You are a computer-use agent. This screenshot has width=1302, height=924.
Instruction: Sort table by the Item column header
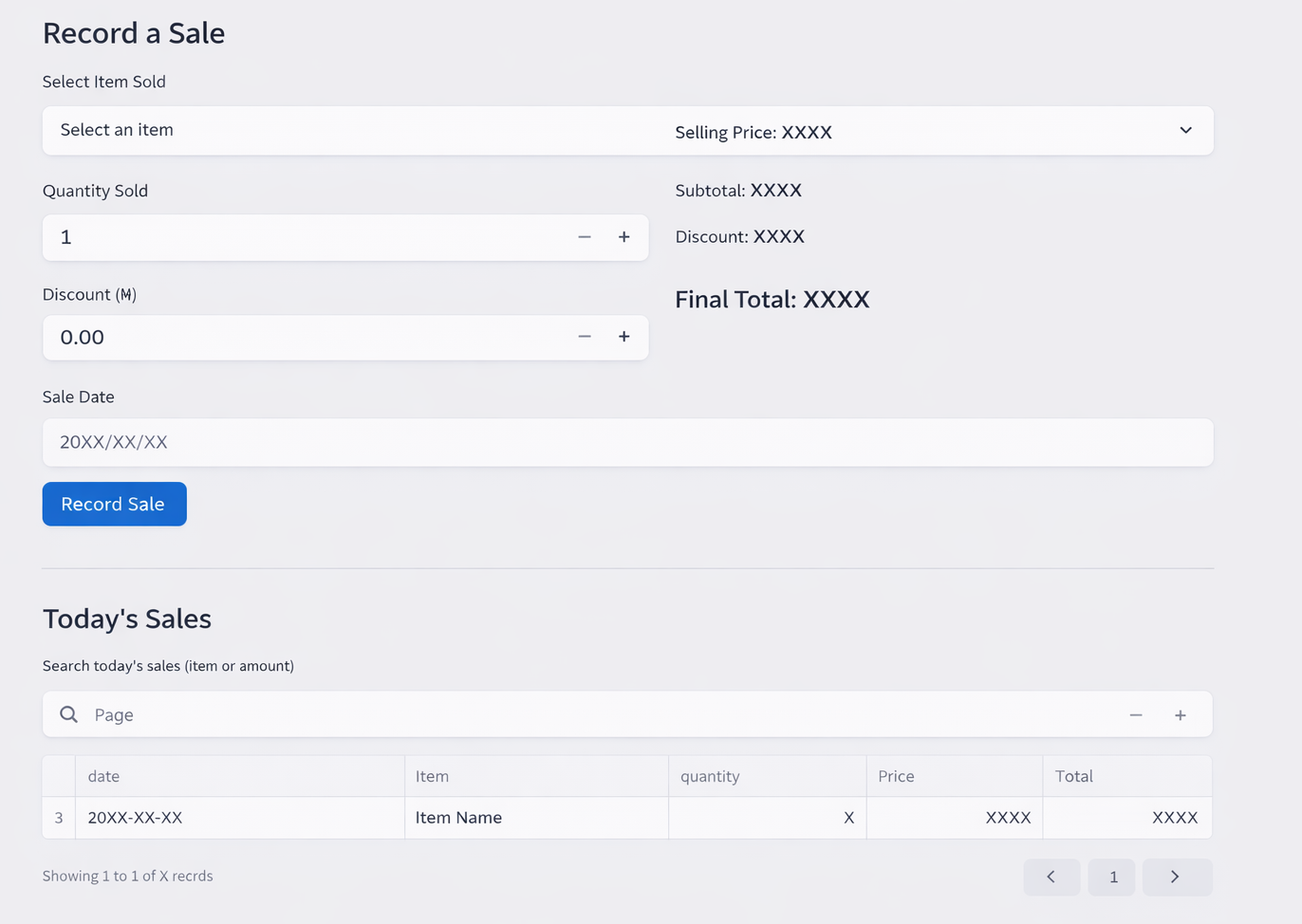click(x=432, y=776)
